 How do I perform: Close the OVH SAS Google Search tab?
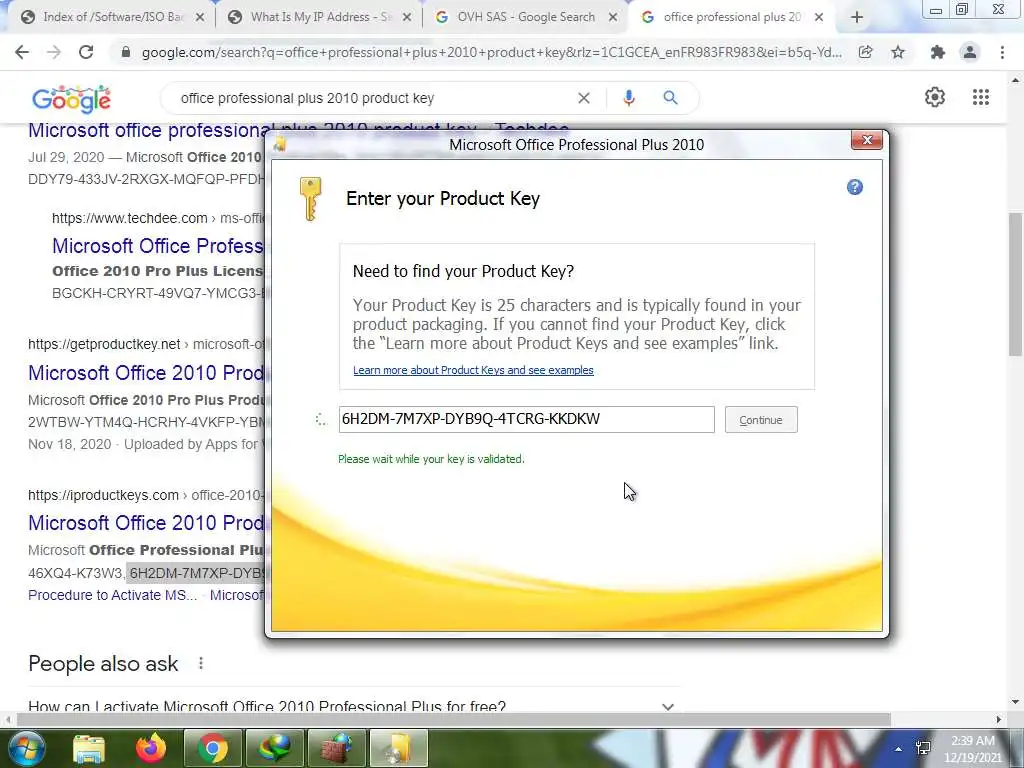tap(613, 18)
